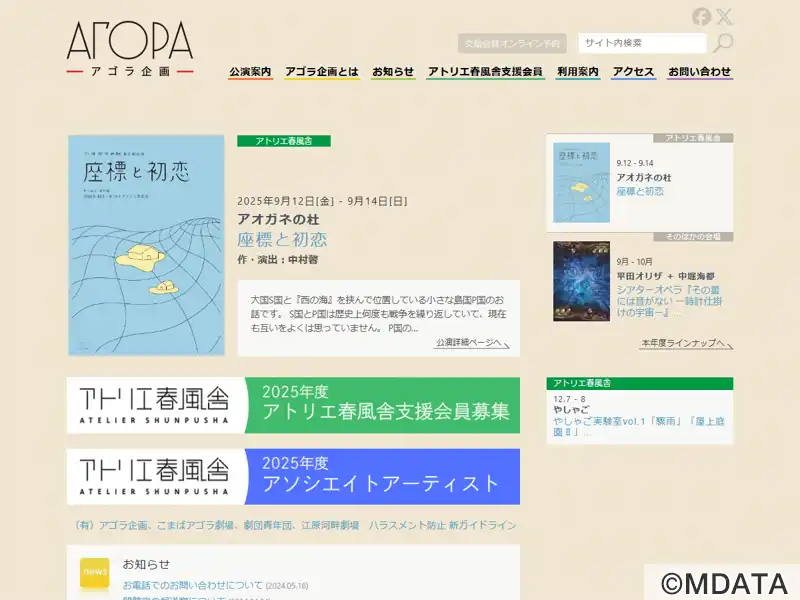
Task: Open the X social media icon
Action: pyautogui.click(x=724, y=17)
